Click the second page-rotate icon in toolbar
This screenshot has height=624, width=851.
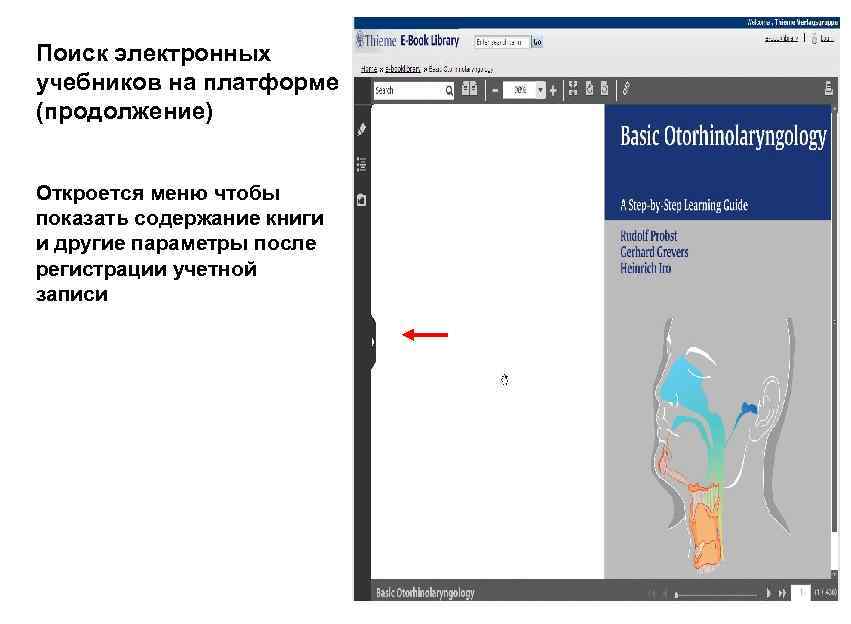(x=605, y=89)
